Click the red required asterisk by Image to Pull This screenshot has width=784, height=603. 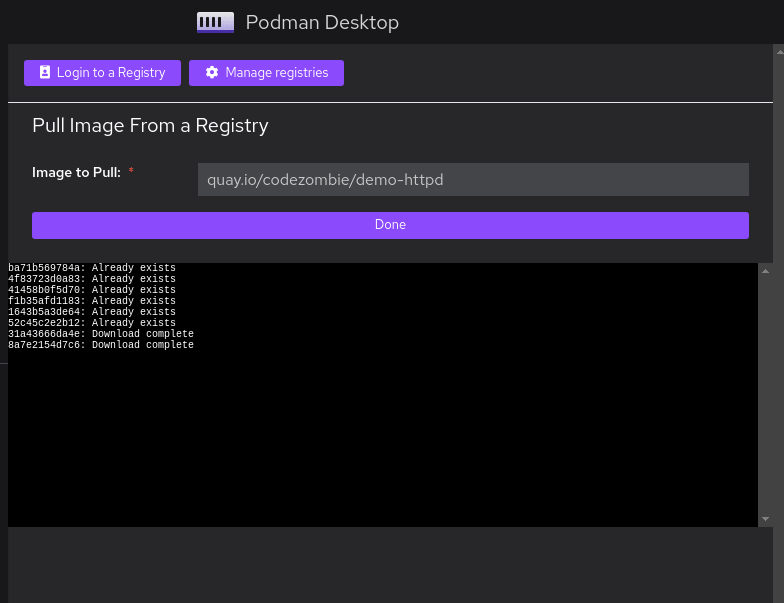coord(131,172)
